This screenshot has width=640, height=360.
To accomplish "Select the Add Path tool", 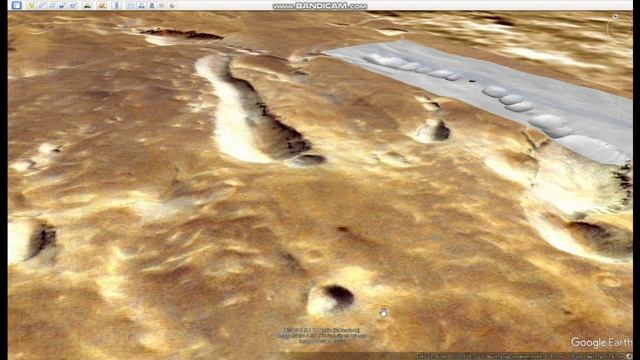I will tap(52, 5).
